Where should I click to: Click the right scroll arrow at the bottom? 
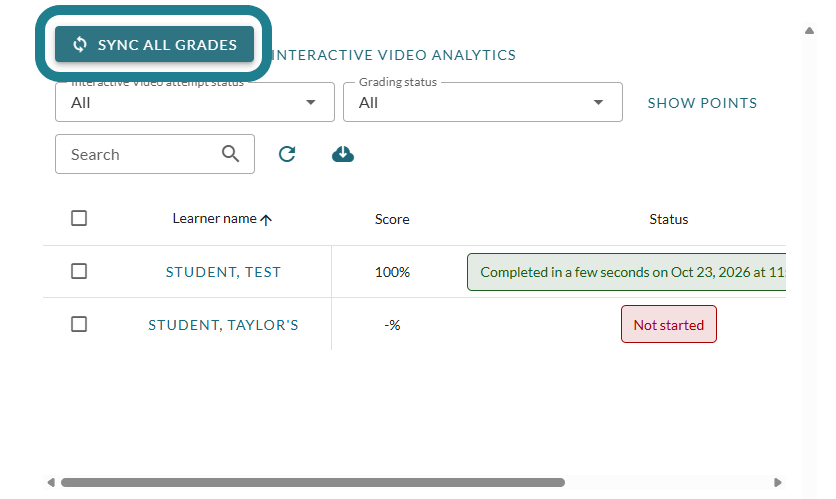coord(778,482)
